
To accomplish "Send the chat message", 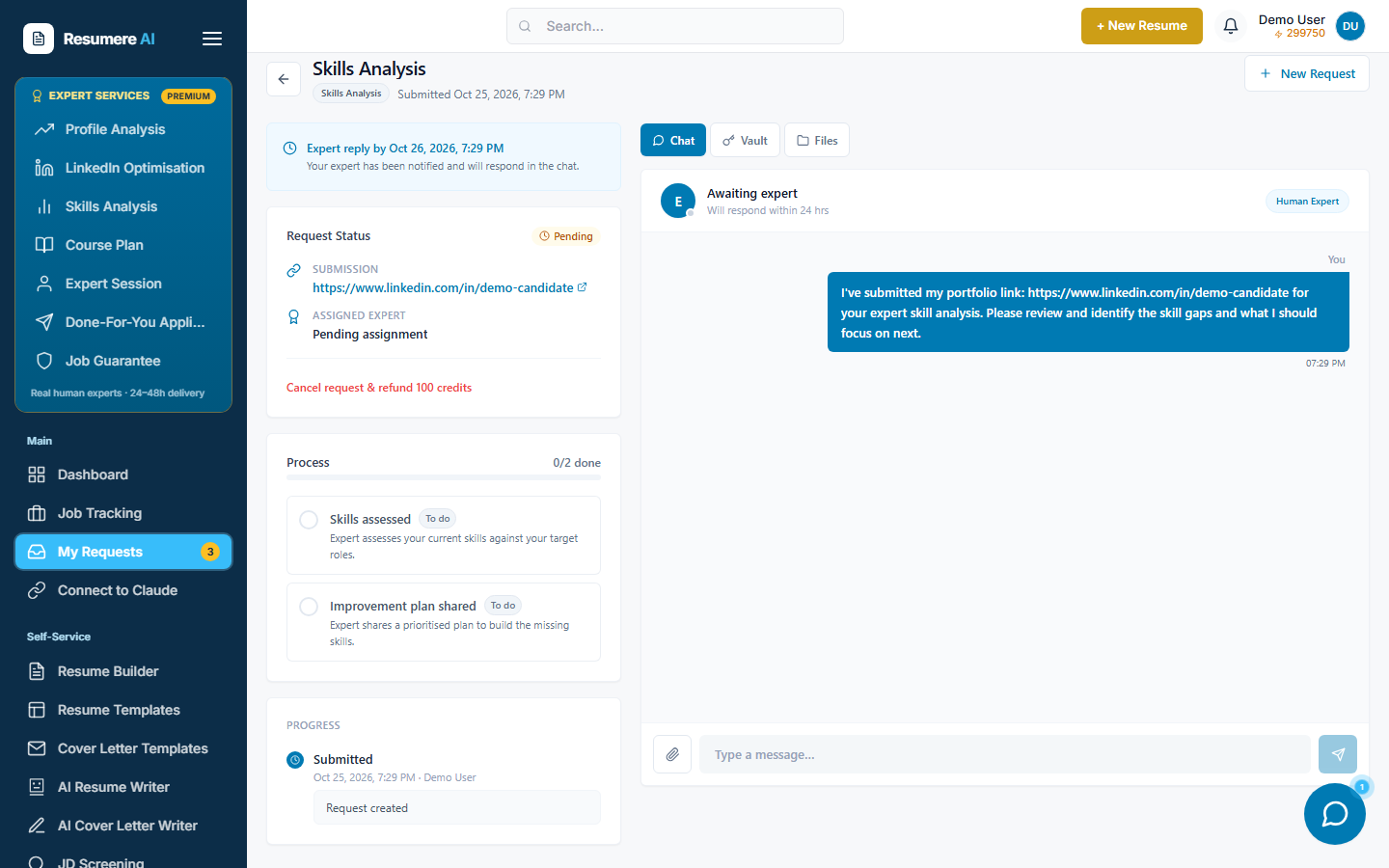I will (x=1338, y=754).
